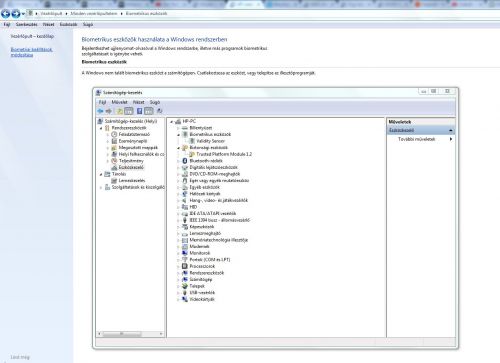Open the Nézet menu in Számítógép-kezelés window

point(138,102)
